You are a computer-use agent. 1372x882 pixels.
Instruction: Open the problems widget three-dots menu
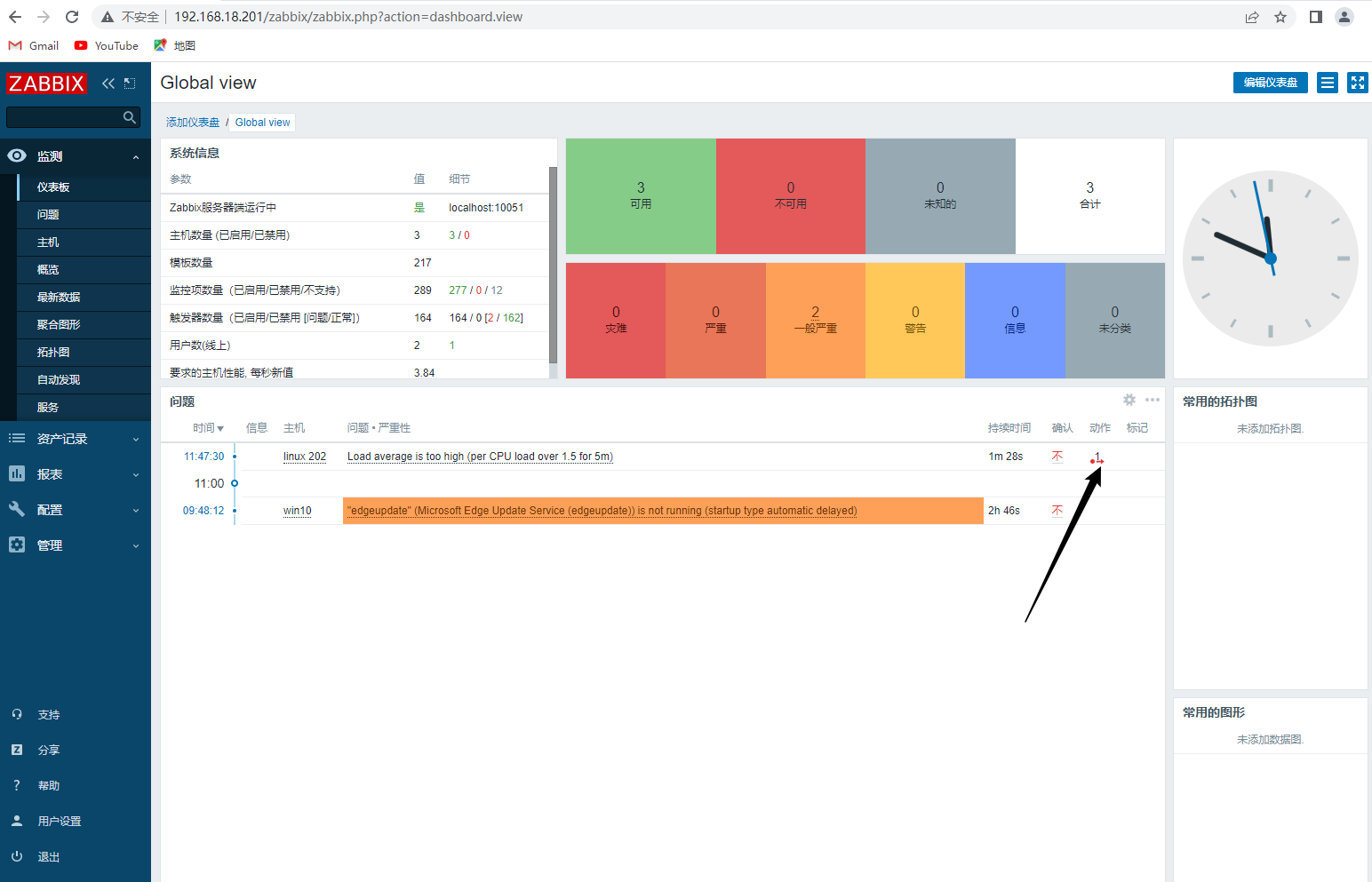[x=1153, y=400]
